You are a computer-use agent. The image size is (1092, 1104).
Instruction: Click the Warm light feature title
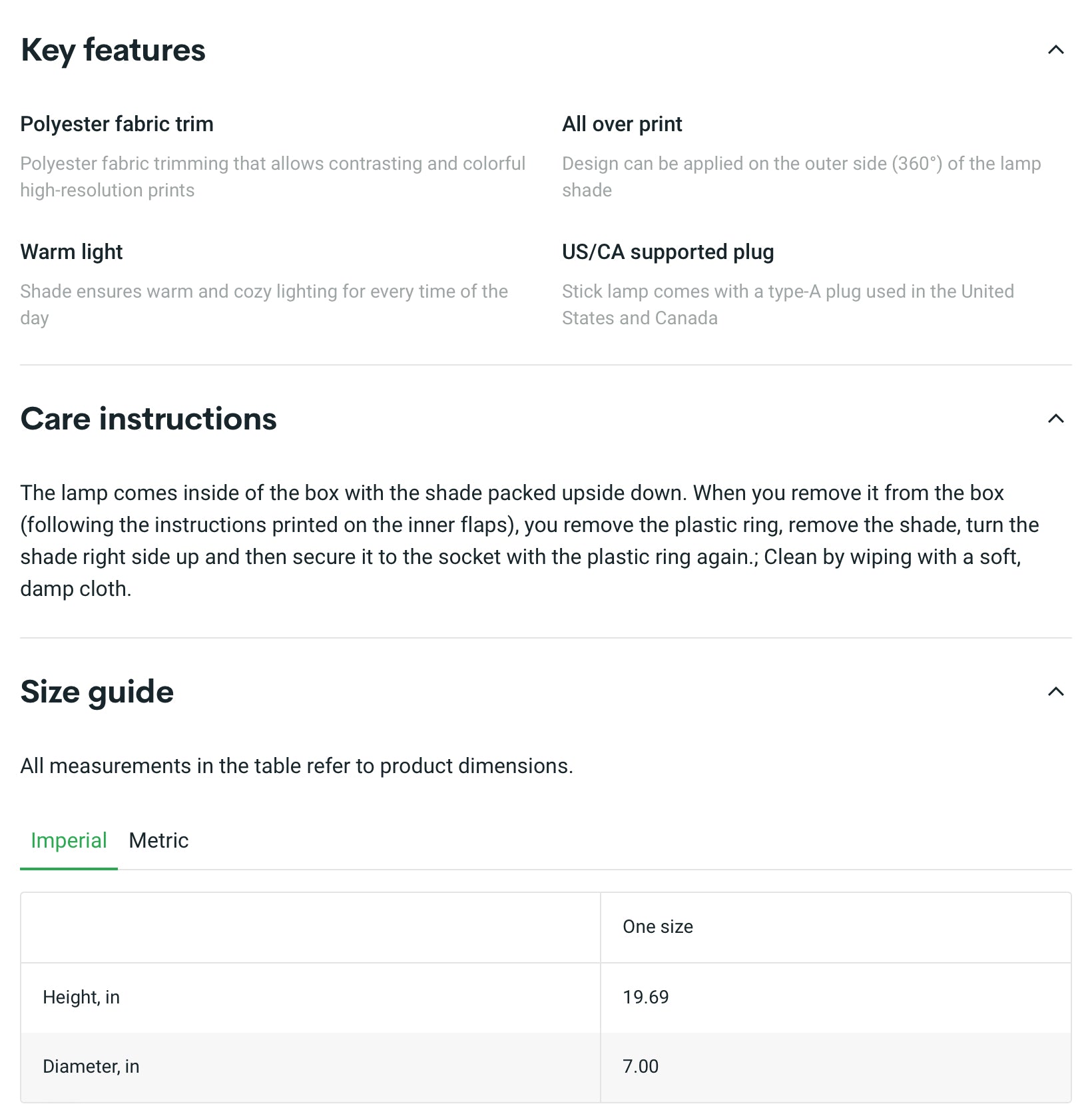(x=71, y=252)
